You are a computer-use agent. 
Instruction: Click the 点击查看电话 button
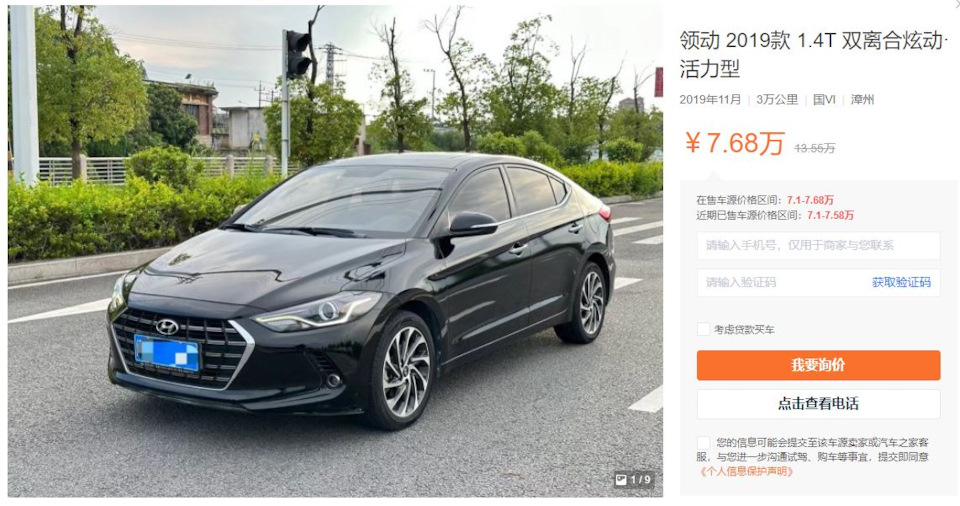coord(818,404)
